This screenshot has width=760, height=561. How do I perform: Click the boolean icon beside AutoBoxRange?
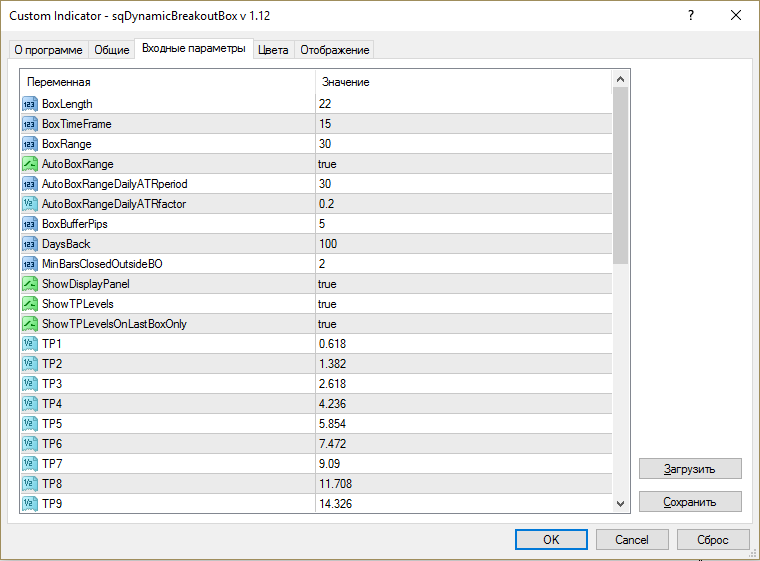29,164
